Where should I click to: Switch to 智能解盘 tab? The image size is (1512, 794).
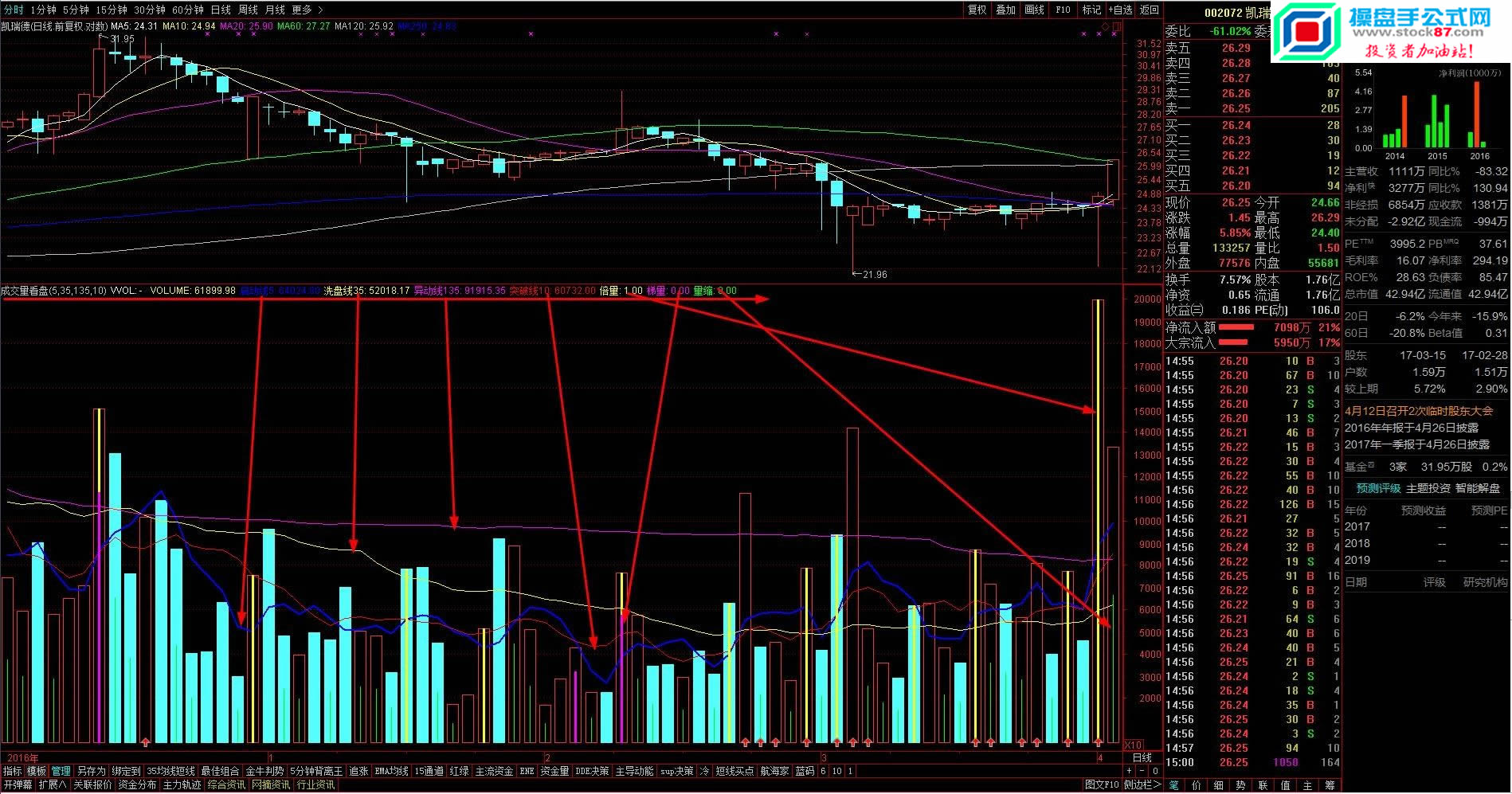click(1478, 488)
